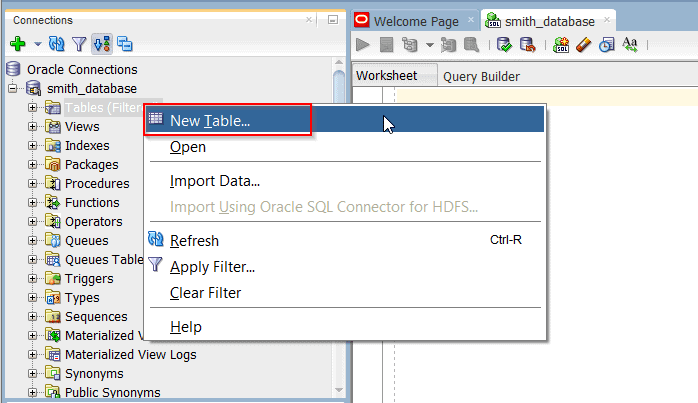Refresh connections with the toolbar refresh icon
The width and height of the screenshot is (698, 403).
(x=57, y=44)
